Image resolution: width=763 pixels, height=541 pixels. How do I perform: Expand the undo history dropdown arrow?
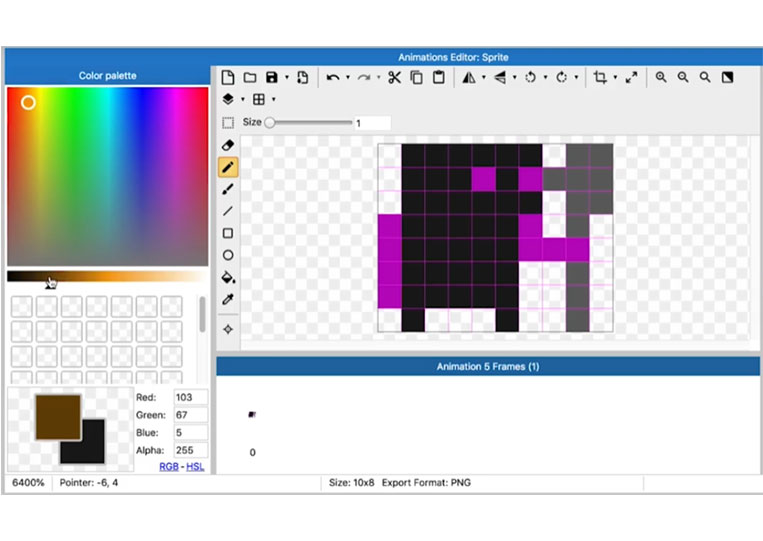point(347,77)
